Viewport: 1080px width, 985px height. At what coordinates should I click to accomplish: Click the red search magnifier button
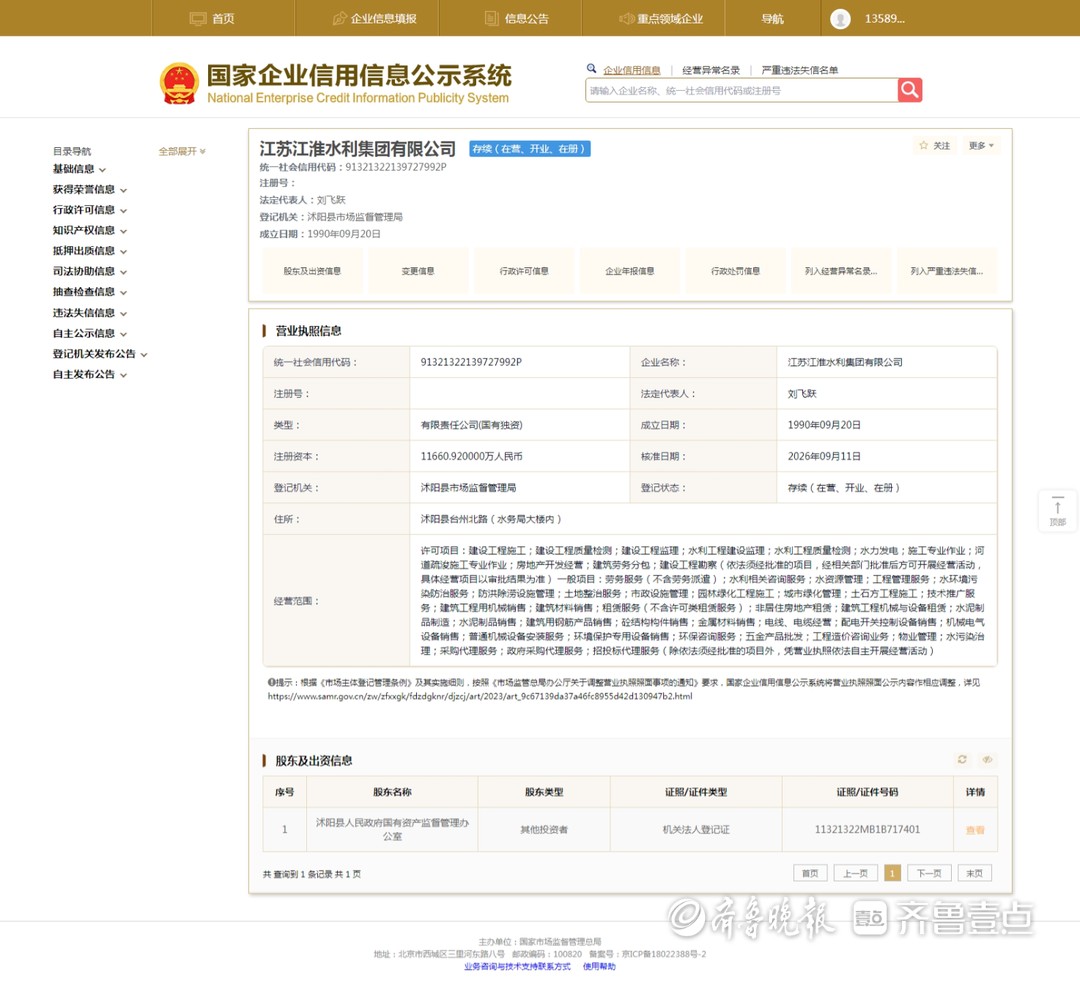(x=910, y=90)
